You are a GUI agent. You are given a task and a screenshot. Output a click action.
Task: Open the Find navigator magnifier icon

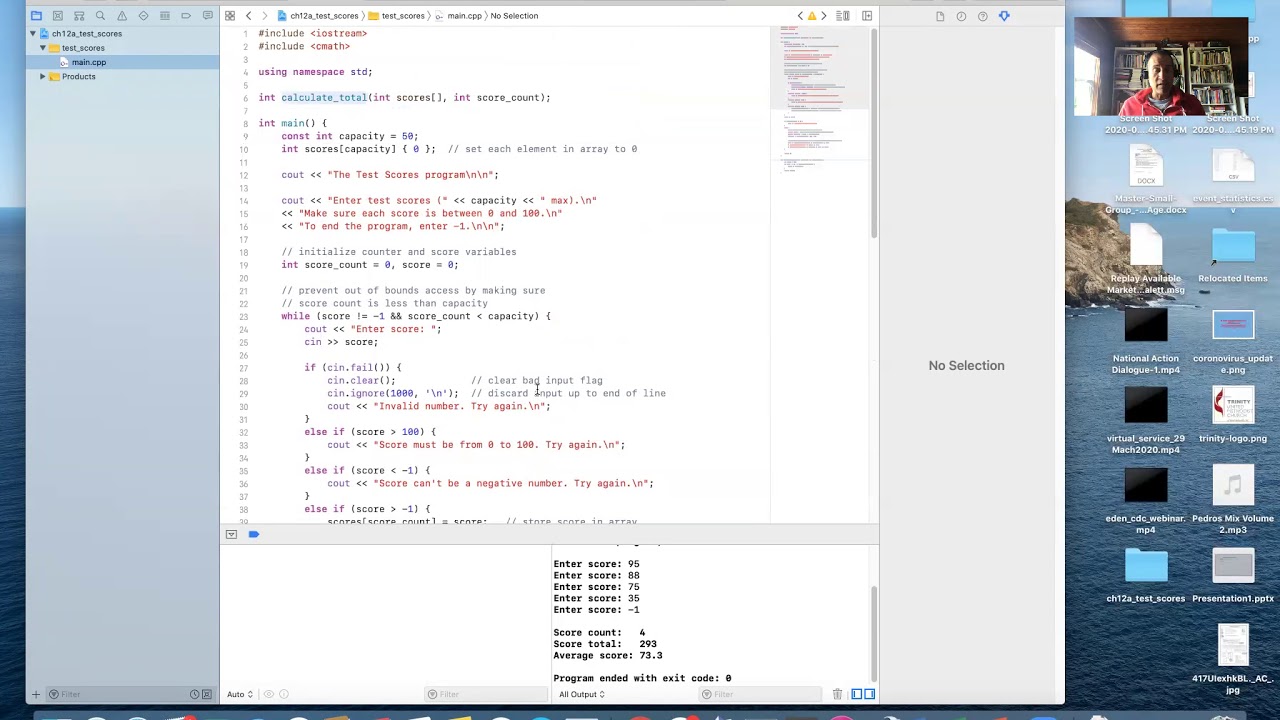(100, 16)
